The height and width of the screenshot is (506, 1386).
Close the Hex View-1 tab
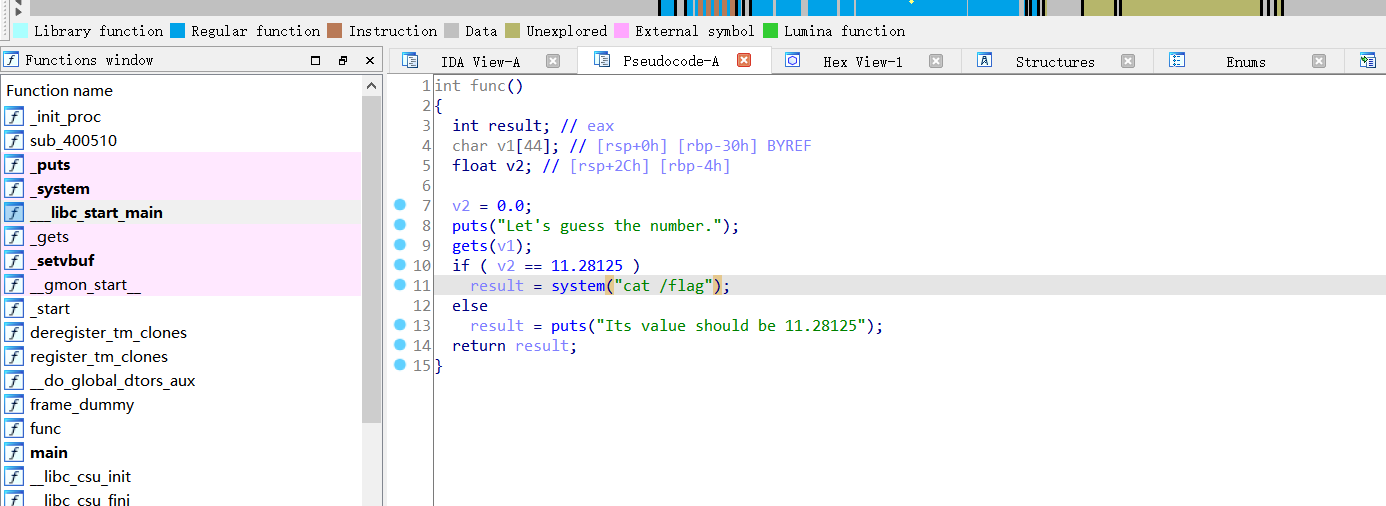click(x=936, y=61)
